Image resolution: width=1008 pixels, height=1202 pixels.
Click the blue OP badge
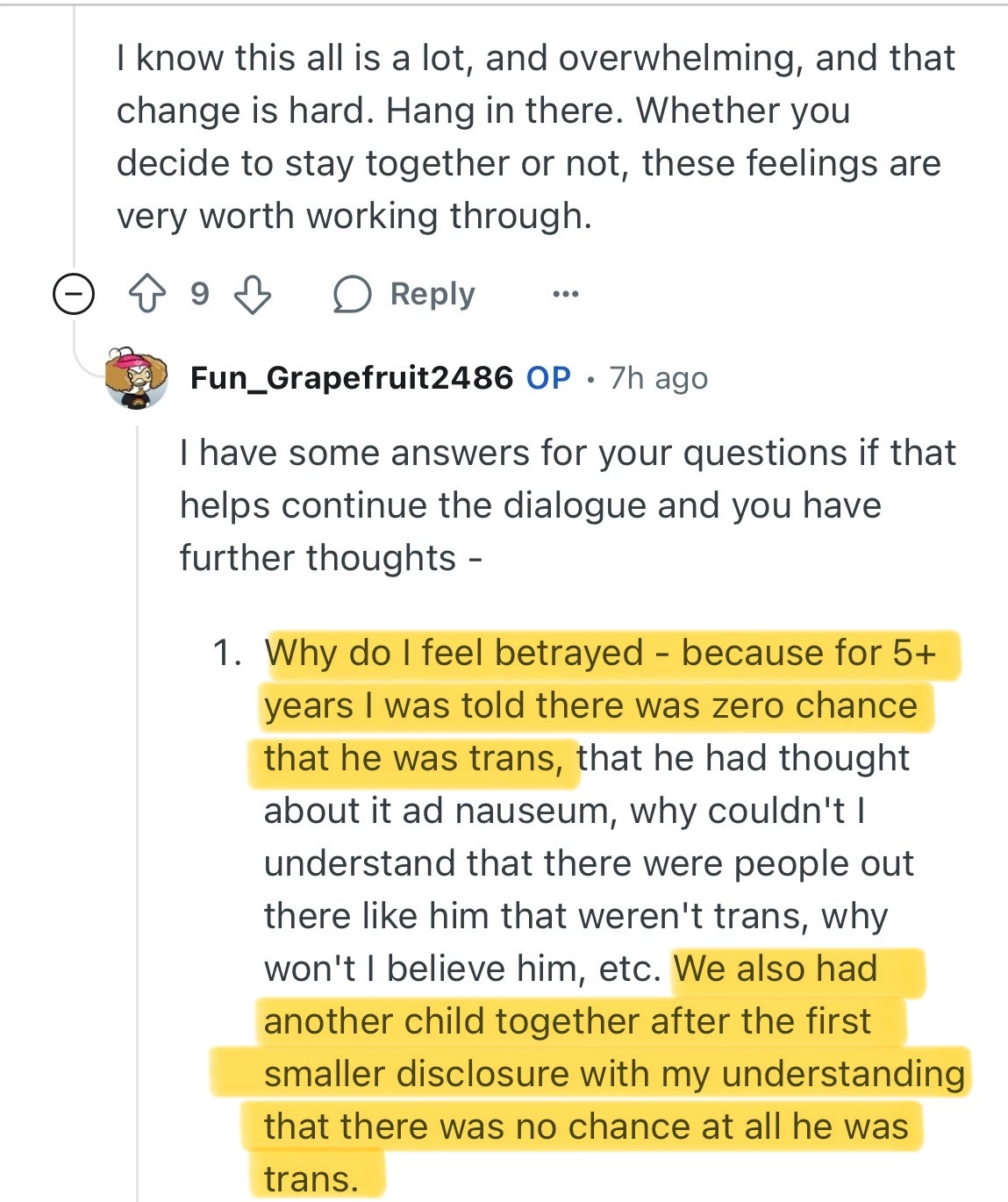click(548, 377)
